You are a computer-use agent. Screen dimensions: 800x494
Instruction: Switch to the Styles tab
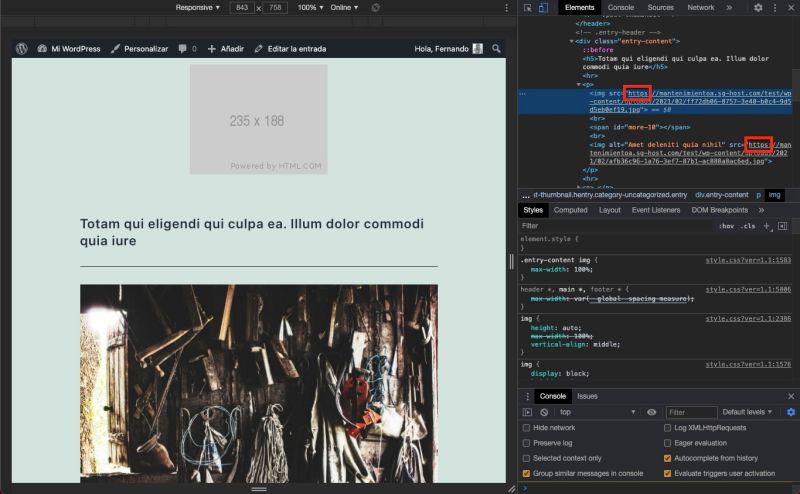533,210
